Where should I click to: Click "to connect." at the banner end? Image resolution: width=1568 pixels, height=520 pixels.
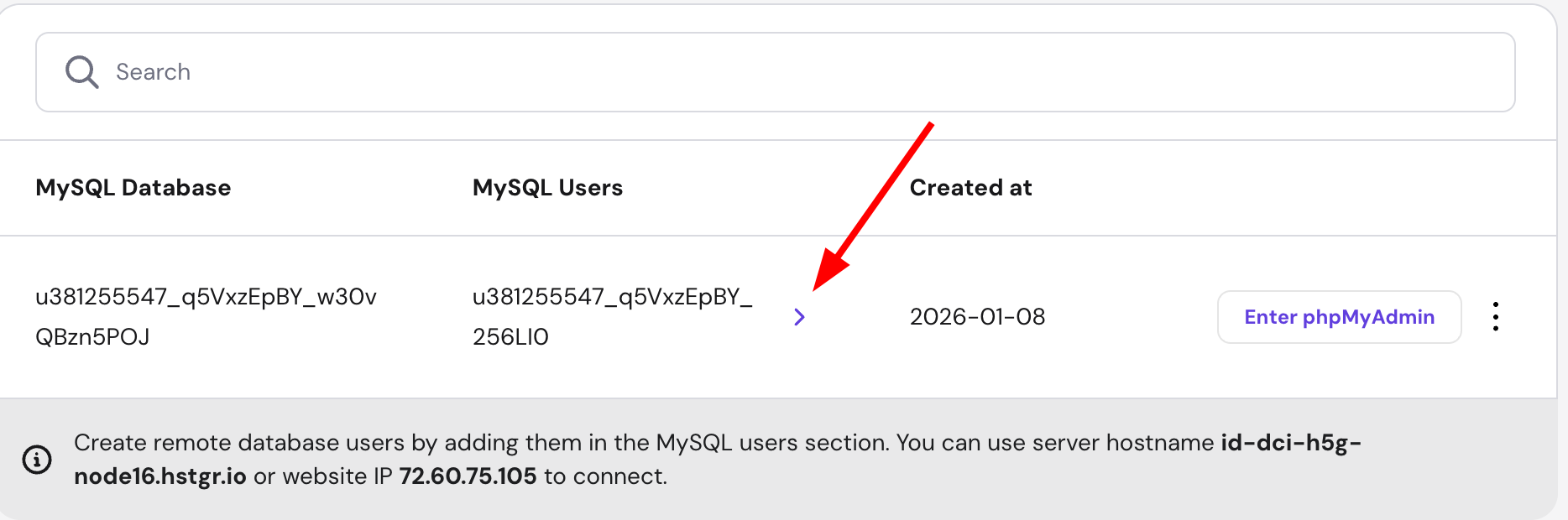[605, 476]
